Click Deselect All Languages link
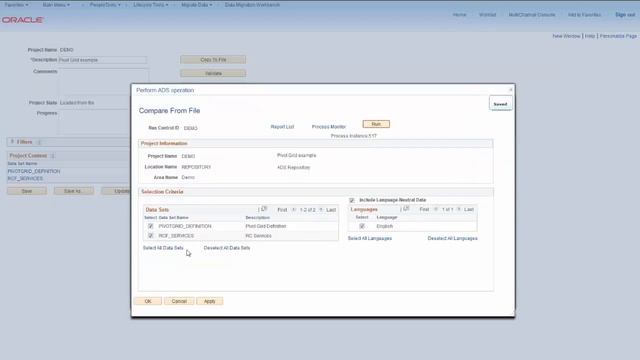 pos(452,238)
